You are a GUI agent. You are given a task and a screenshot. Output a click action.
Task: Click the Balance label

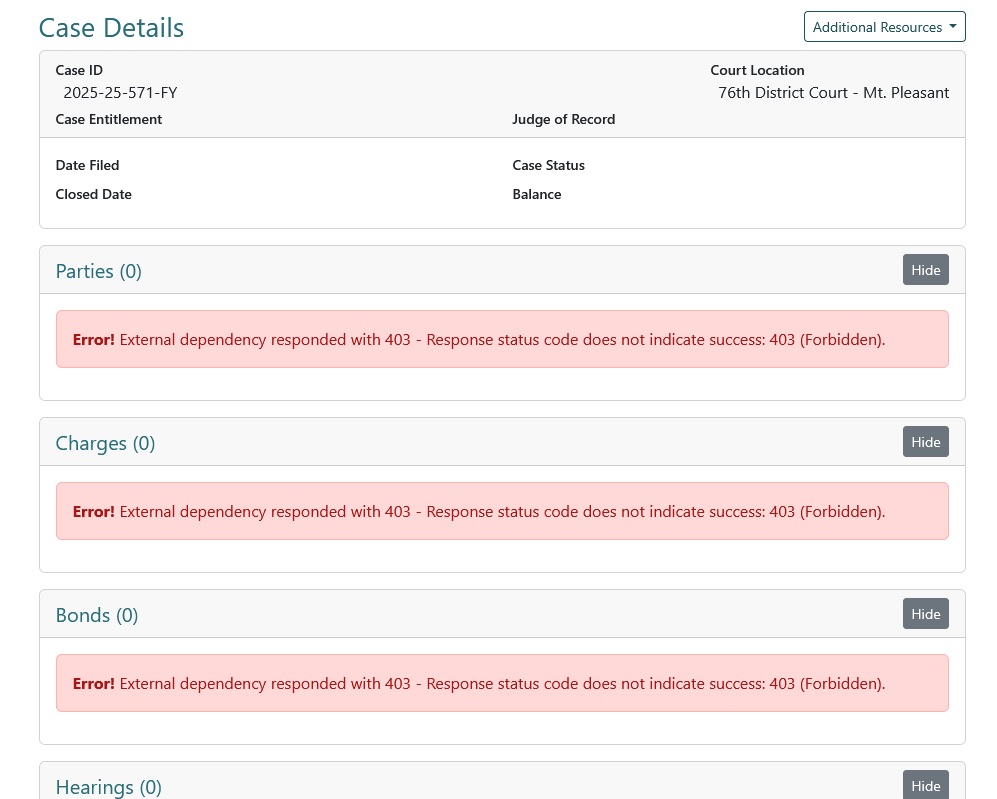(537, 195)
